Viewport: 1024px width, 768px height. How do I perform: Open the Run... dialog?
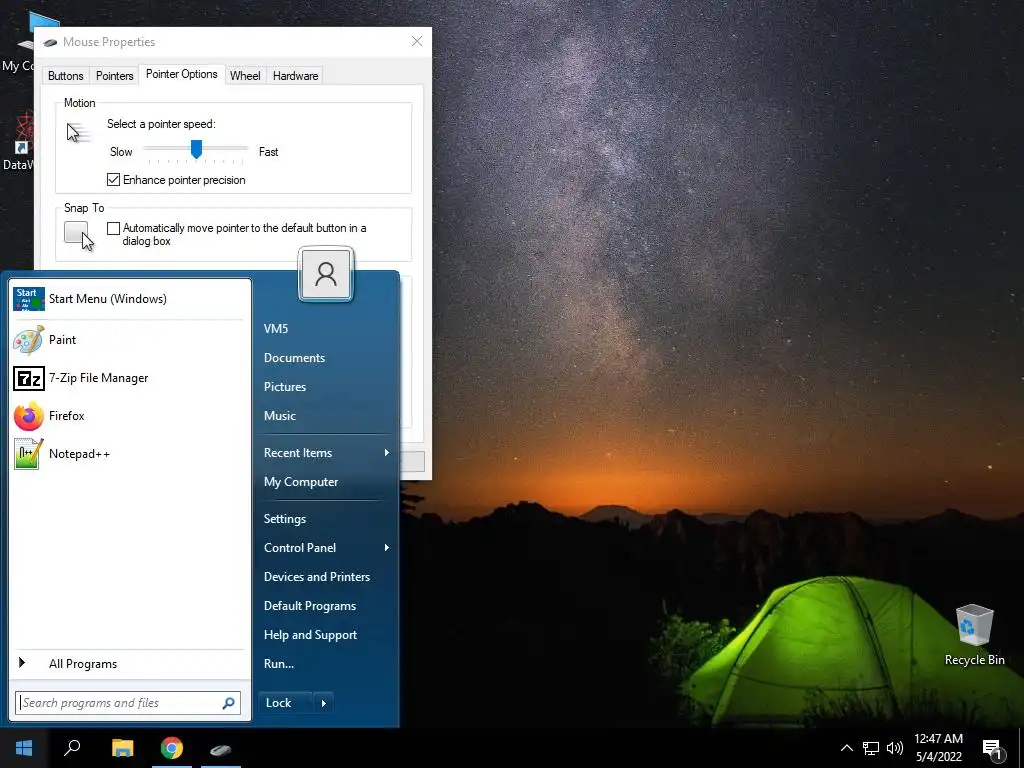coord(279,664)
